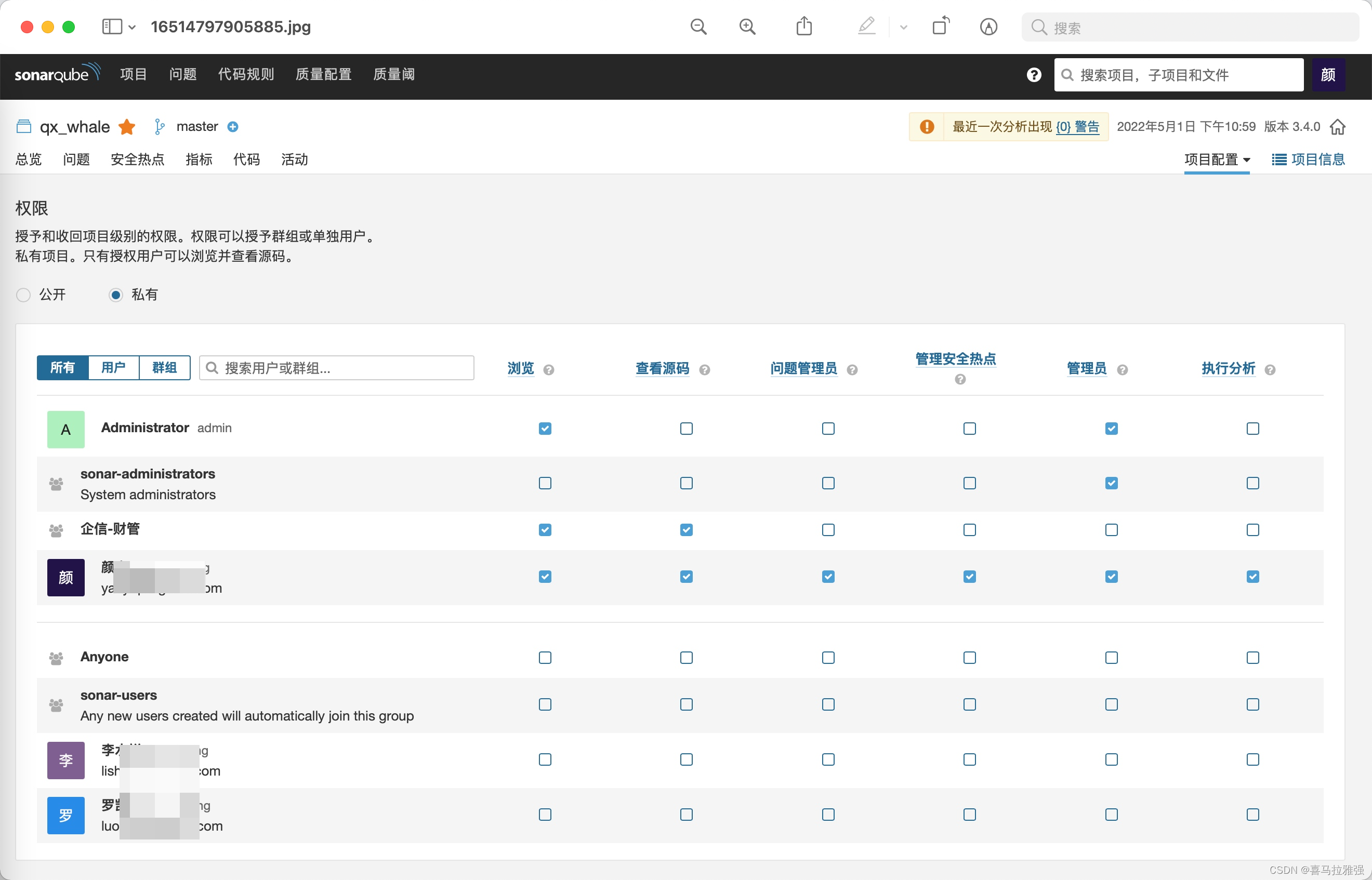Show help for 管理安全热点 permission
1372x880 pixels.
point(960,379)
